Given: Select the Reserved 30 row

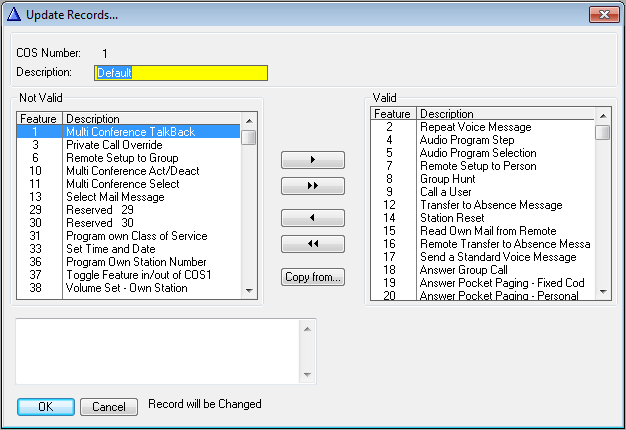Looking at the screenshot, I should [129, 223].
